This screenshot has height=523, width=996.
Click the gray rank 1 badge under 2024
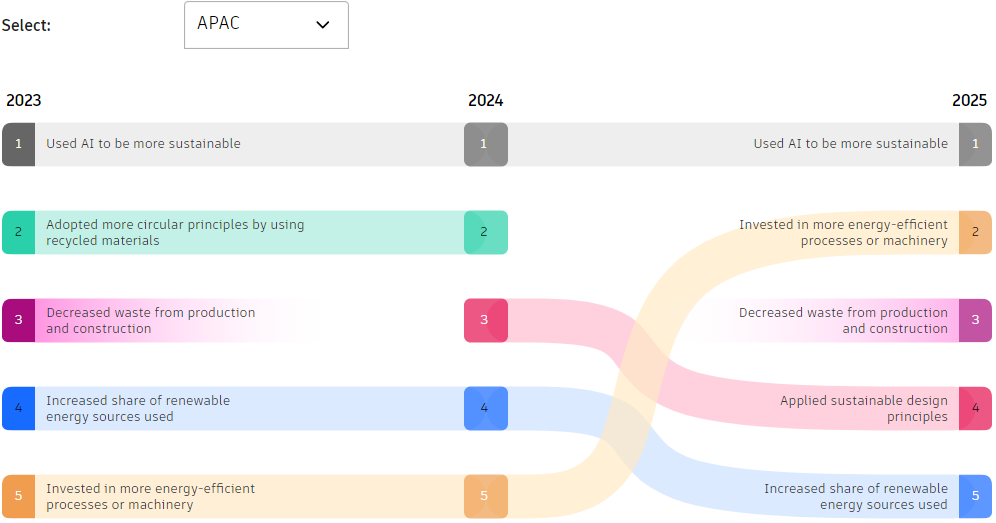tap(485, 144)
